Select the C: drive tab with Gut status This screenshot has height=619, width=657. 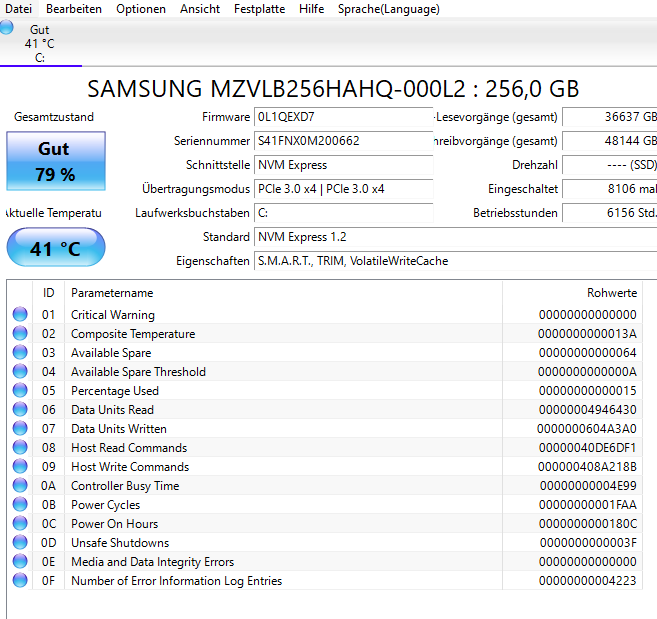point(41,43)
